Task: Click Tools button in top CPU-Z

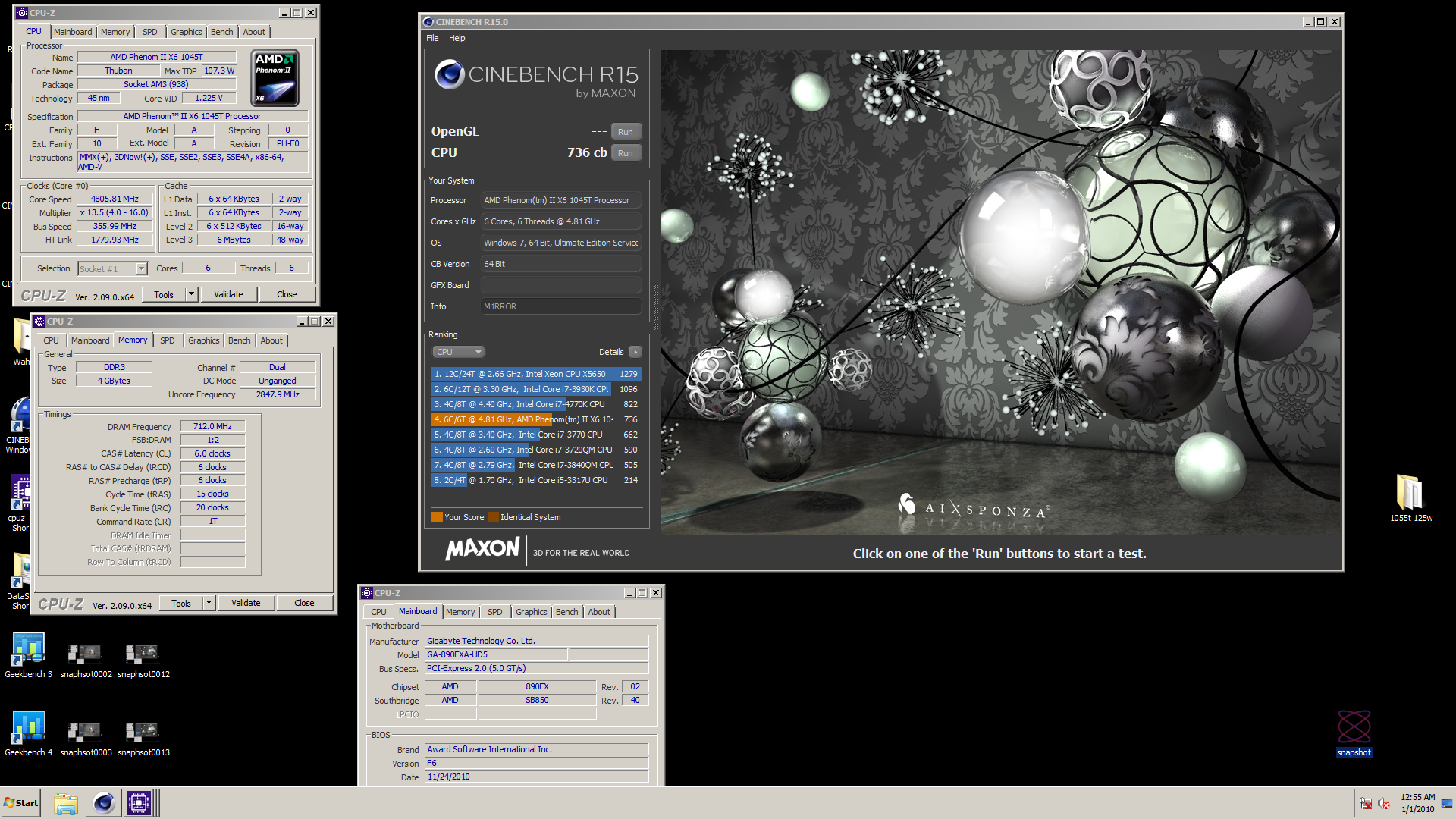Action: click(164, 294)
